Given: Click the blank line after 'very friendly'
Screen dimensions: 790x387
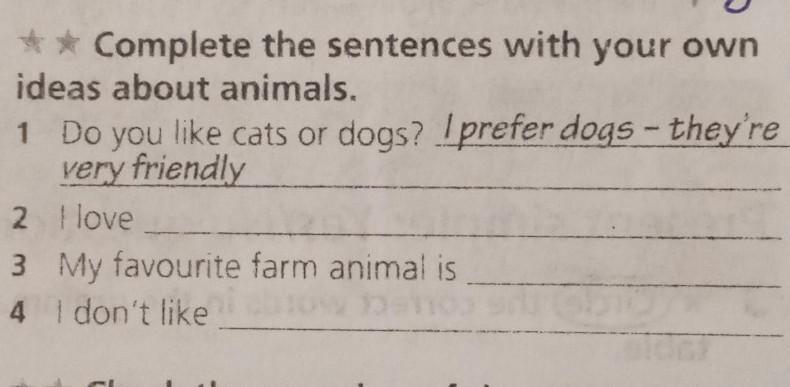Looking at the screenshot, I should [x=513, y=188].
